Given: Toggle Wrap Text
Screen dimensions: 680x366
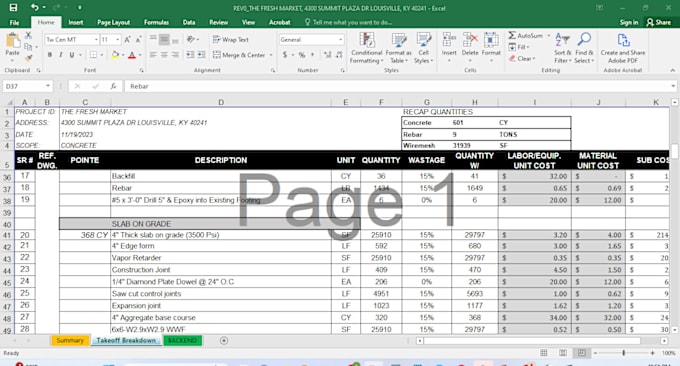Looking at the screenshot, I should (231, 39).
